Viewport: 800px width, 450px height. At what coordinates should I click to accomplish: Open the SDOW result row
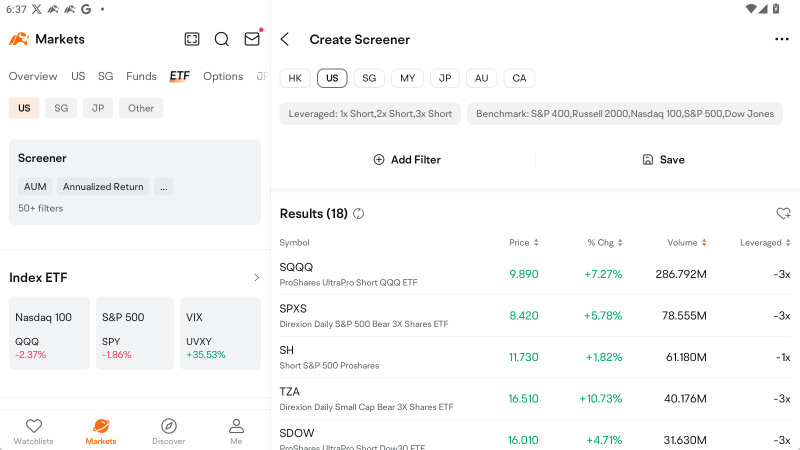coord(535,437)
